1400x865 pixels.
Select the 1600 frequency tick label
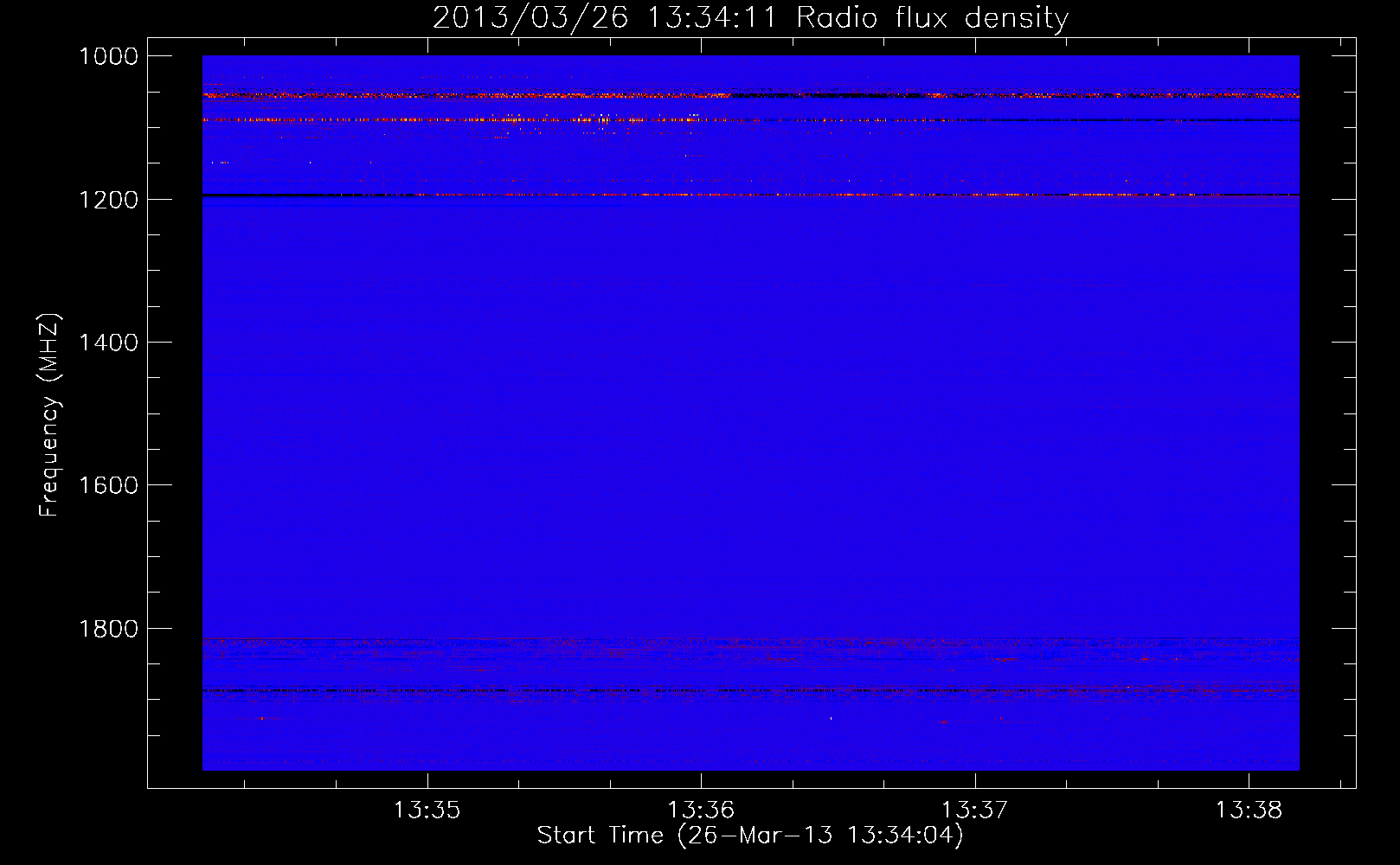(x=108, y=485)
